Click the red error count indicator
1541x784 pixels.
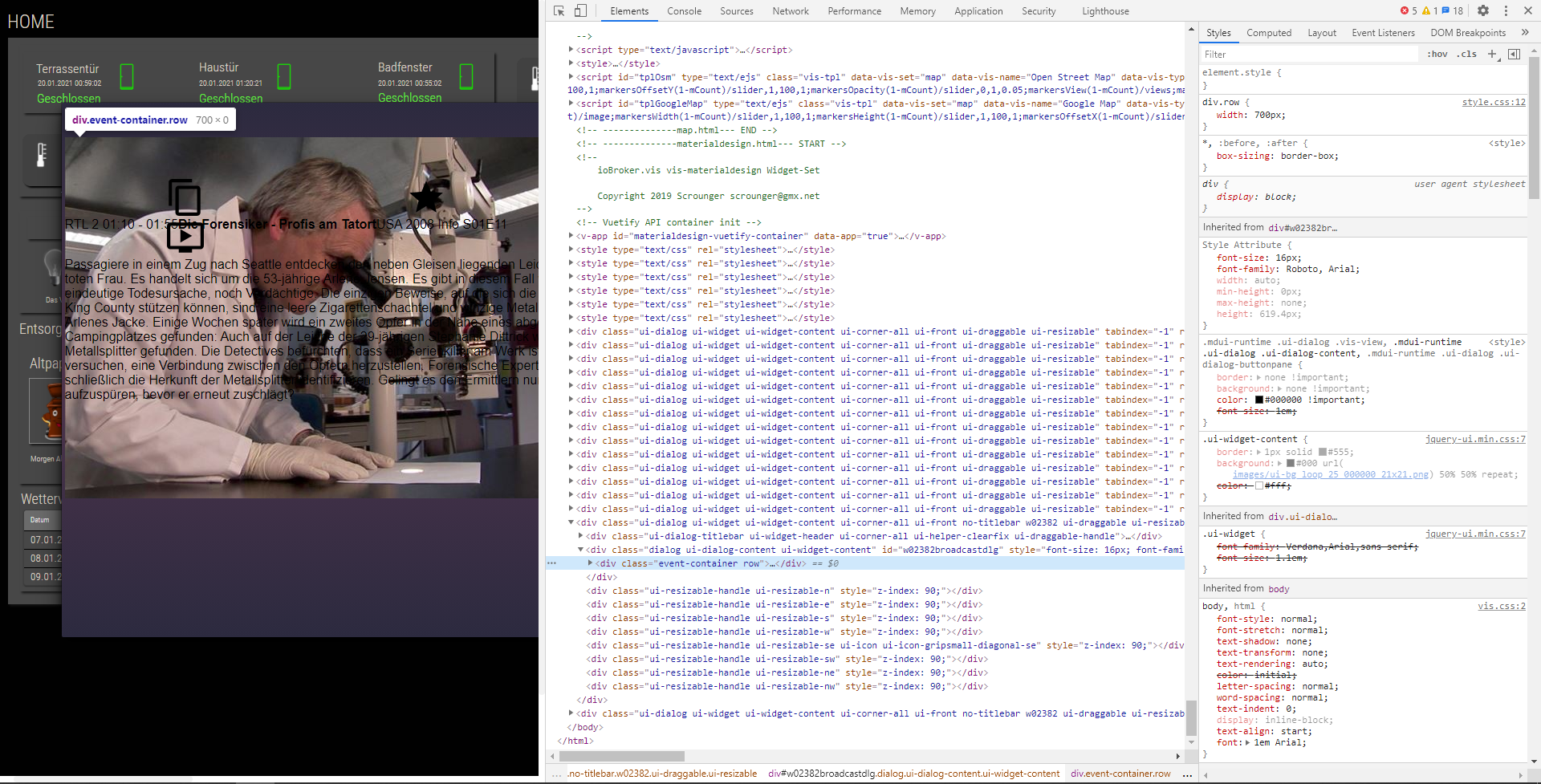point(1409,10)
